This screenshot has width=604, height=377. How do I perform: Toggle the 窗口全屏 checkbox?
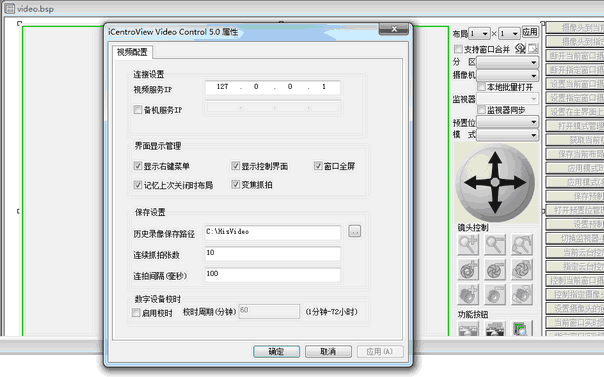318,166
